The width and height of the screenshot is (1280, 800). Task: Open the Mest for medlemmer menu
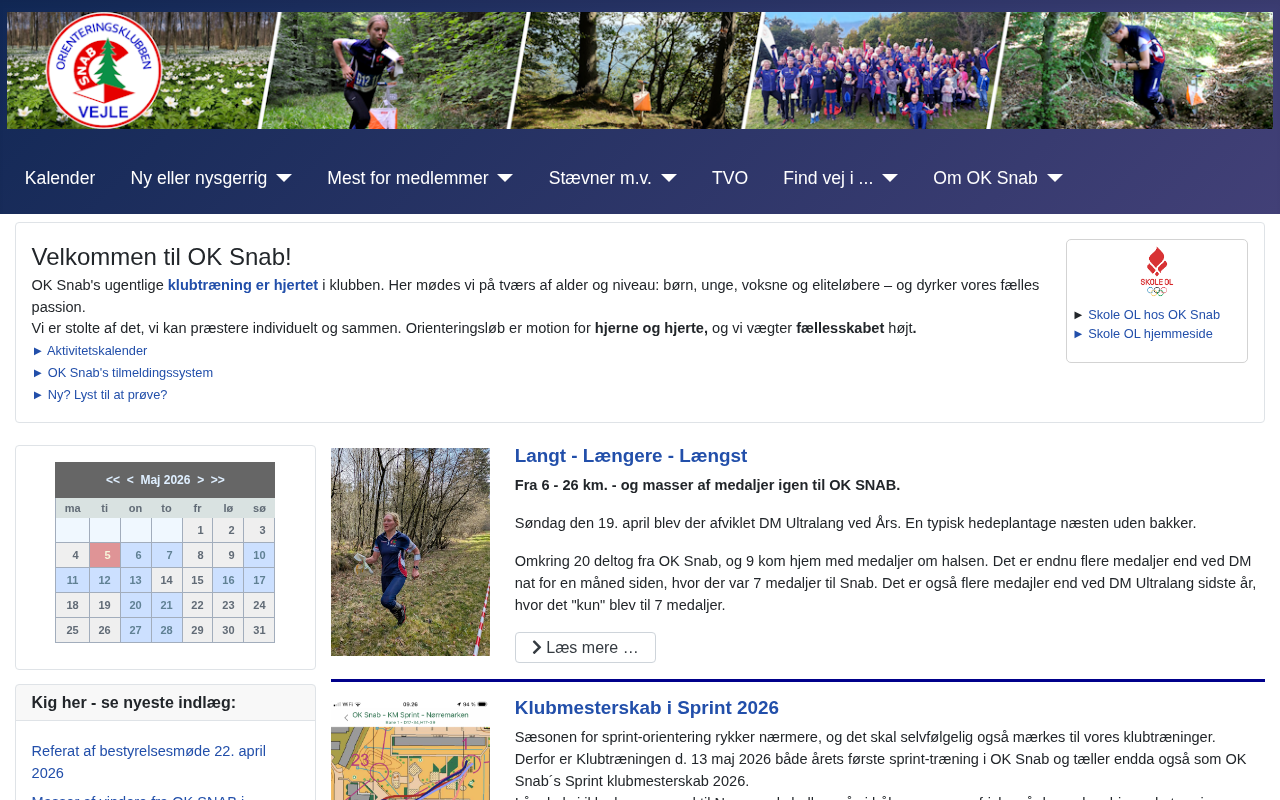pyautogui.click(x=408, y=178)
